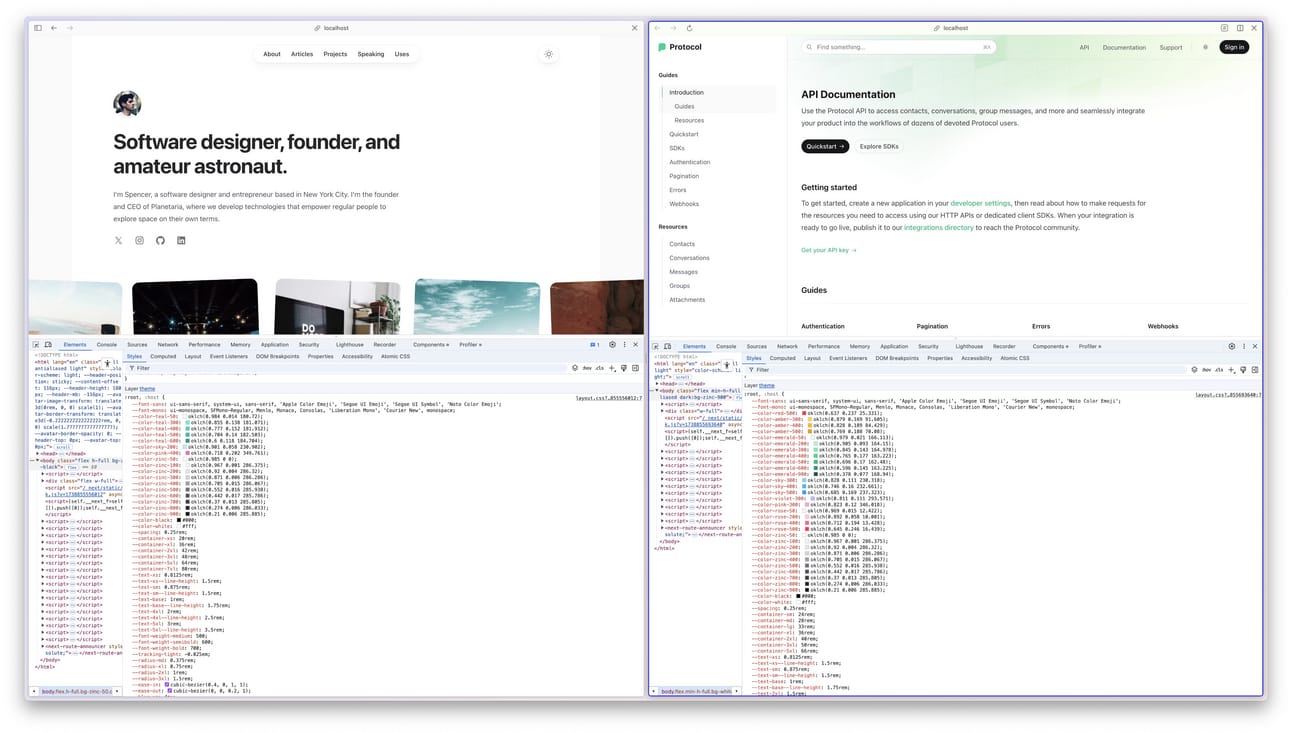This screenshot has height=733, width=1292.
Task: Go back in the left browser window
Action: pyautogui.click(x=54, y=28)
